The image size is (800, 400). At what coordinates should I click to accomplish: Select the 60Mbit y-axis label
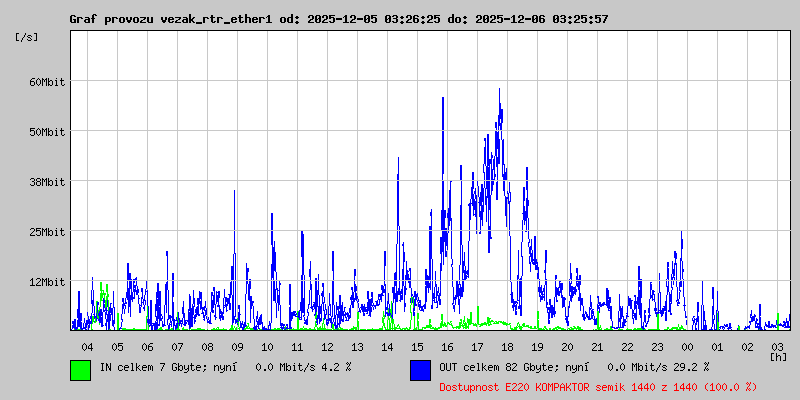(x=47, y=81)
